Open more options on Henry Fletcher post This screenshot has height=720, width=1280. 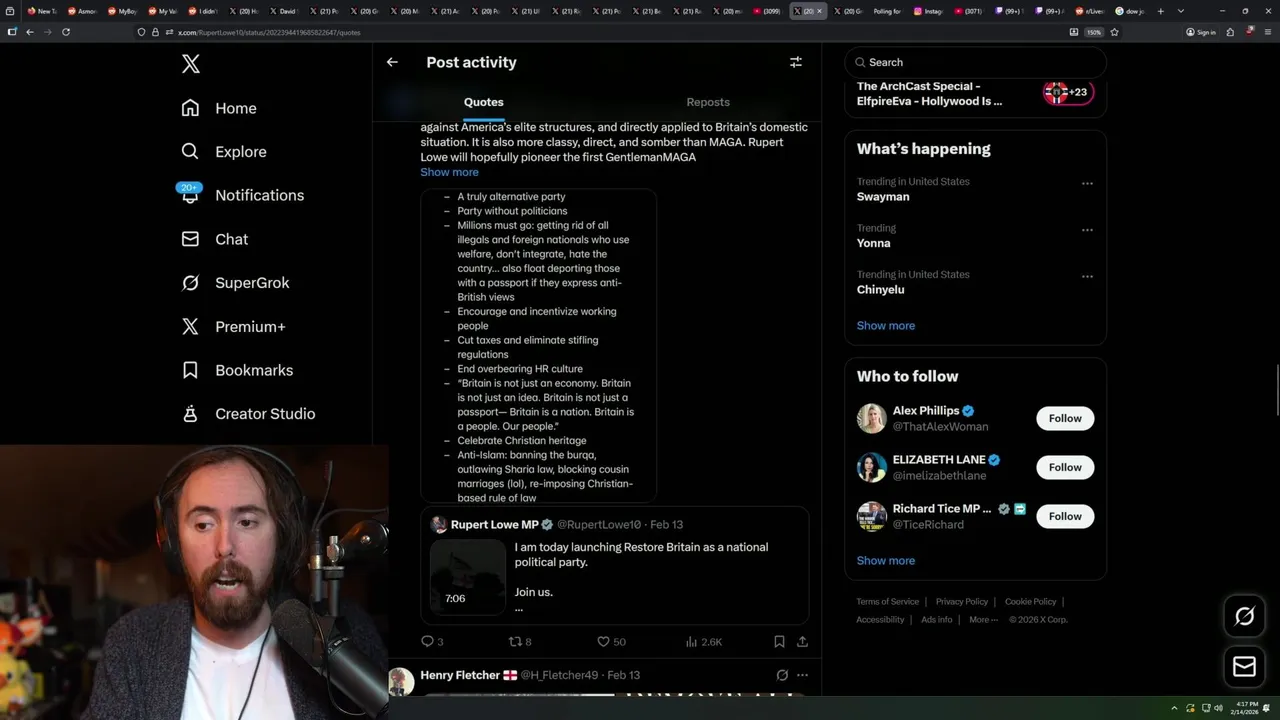pyautogui.click(x=802, y=675)
